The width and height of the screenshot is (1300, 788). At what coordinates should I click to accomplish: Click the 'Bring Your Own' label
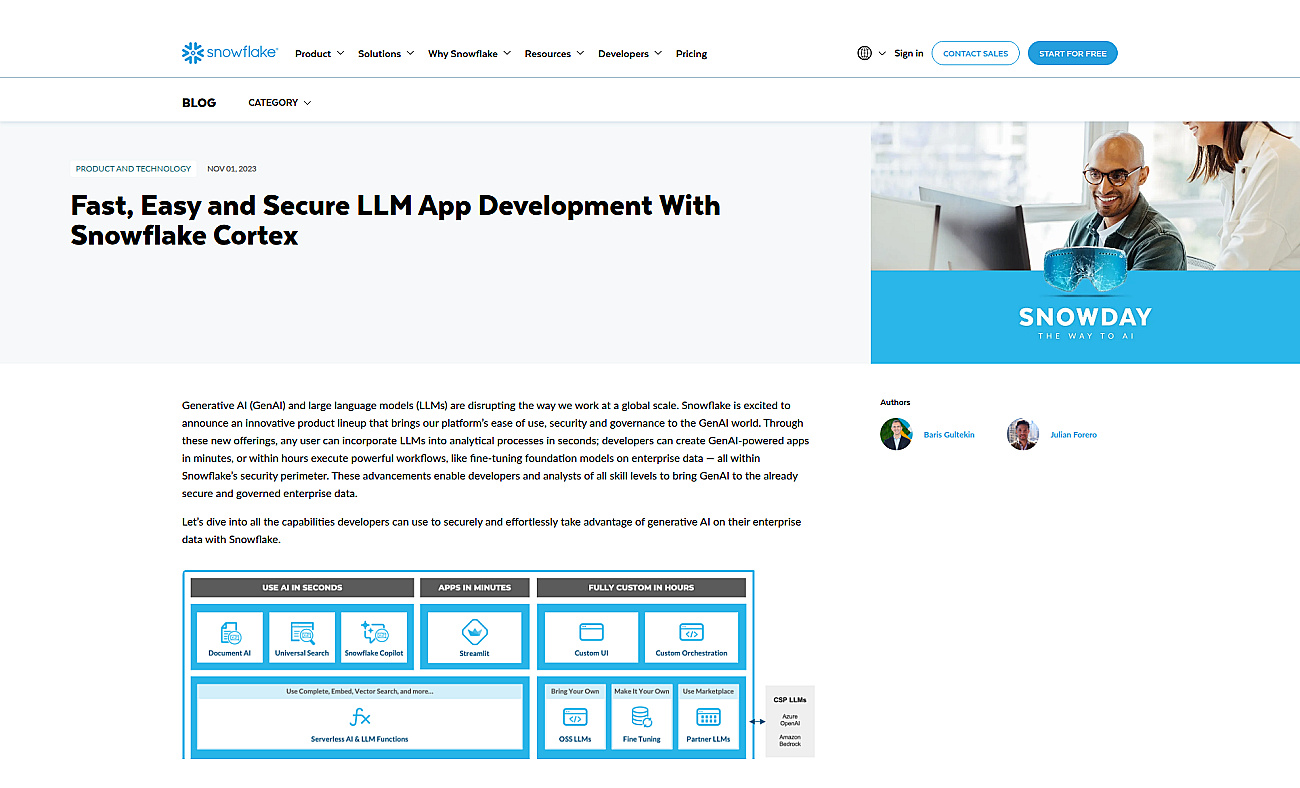click(x=575, y=691)
